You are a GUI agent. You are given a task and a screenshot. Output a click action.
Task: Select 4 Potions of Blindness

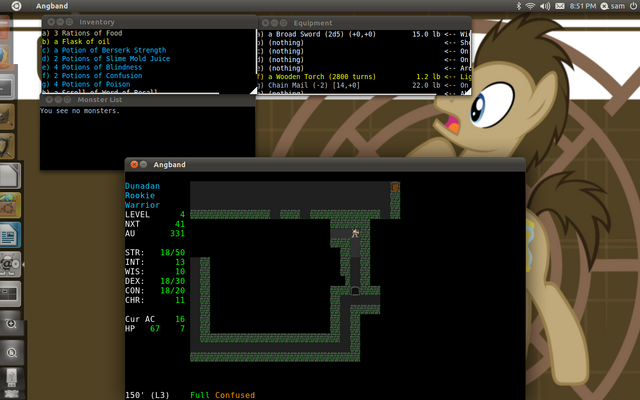tap(92, 67)
